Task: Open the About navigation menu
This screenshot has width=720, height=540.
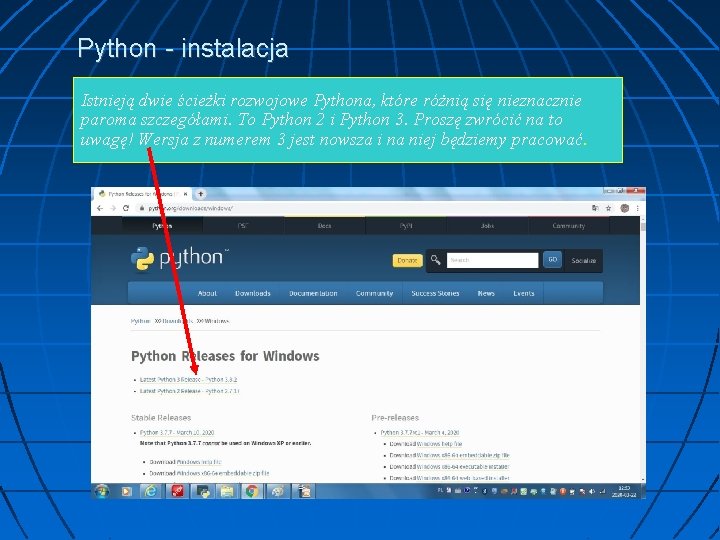Action: click(x=207, y=293)
